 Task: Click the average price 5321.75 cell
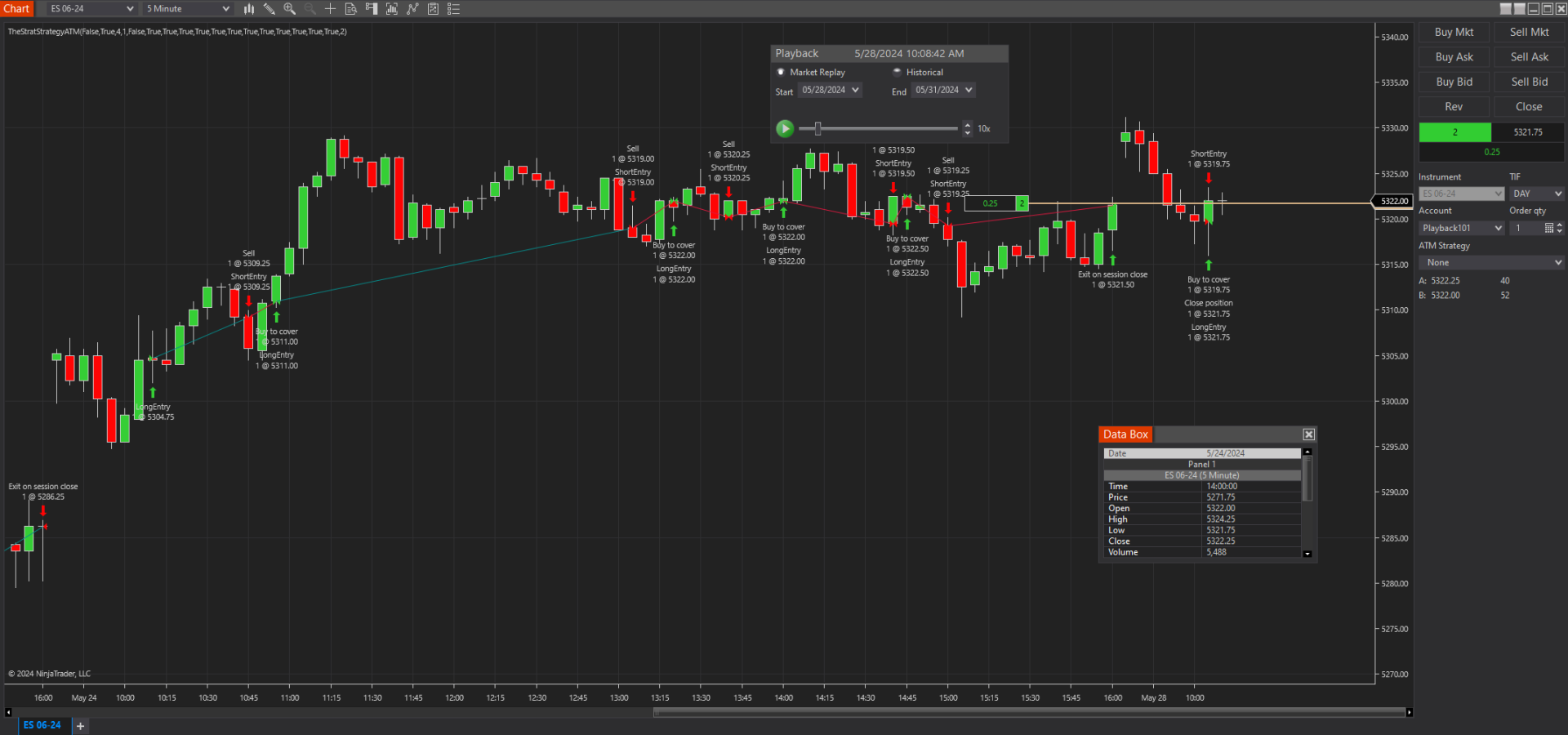tap(1528, 132)
